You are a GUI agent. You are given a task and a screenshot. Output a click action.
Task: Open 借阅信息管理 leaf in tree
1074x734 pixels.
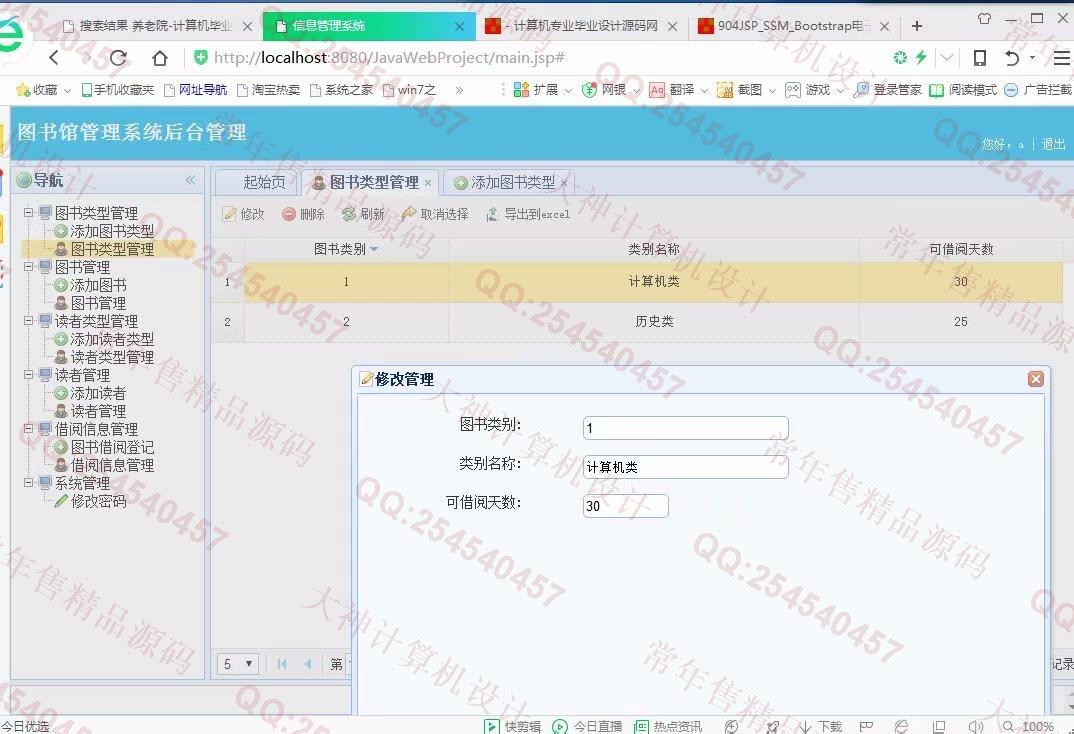click(112, 465)
